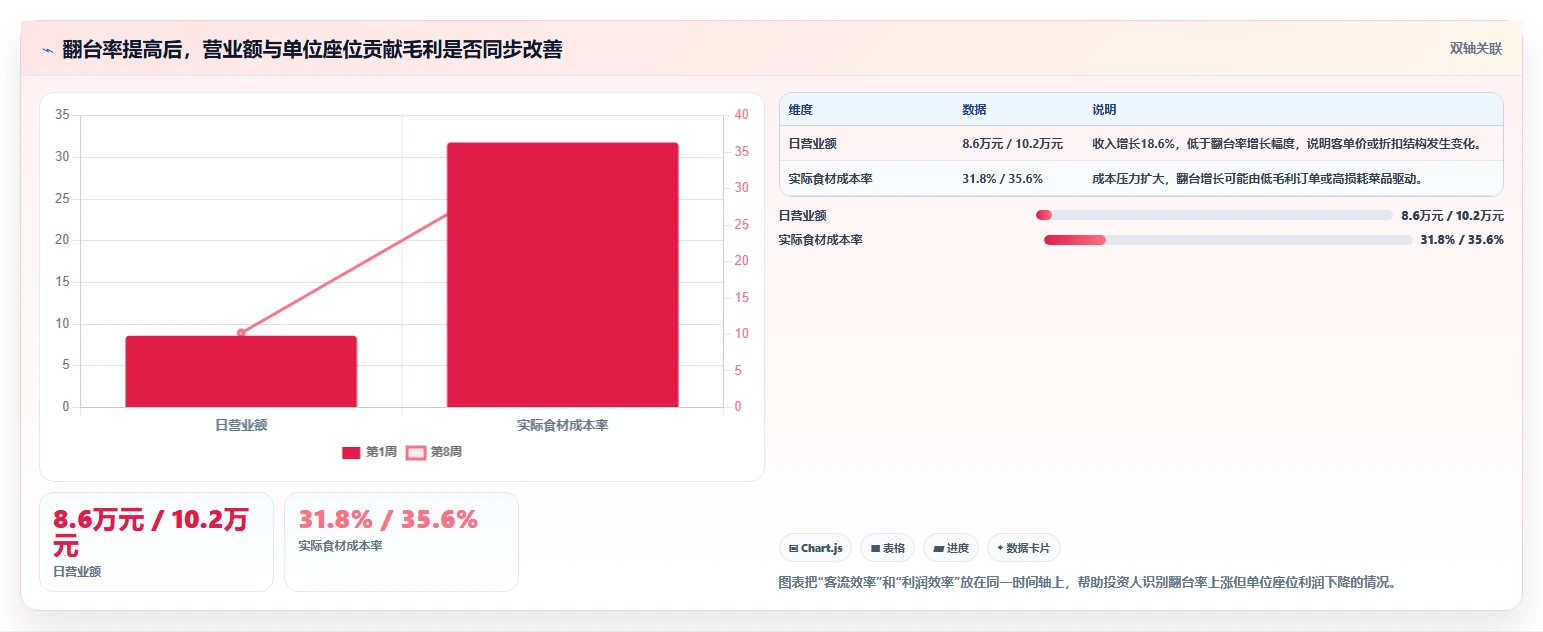Screen dimensions: 1543x632
Task: Click the footer note starting 图表把
Action: (x=1086, y=583)
